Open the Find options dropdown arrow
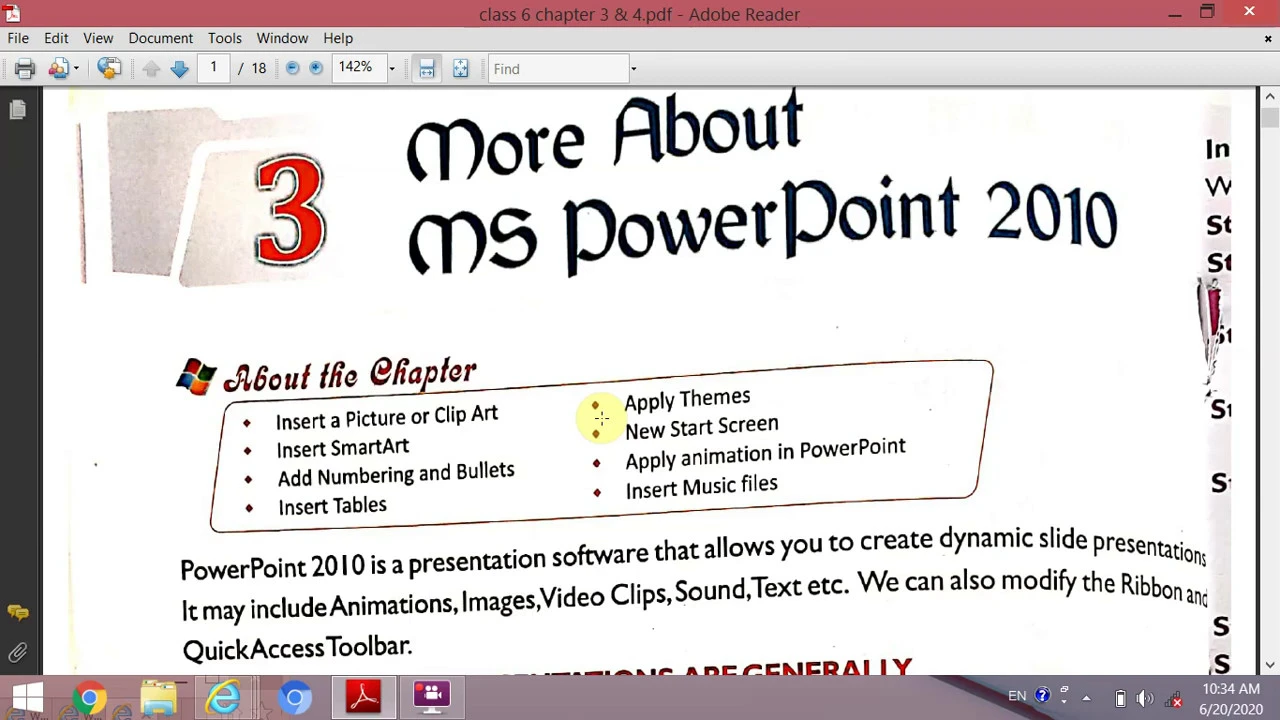The image size is (1280, 720). (633, 69)
